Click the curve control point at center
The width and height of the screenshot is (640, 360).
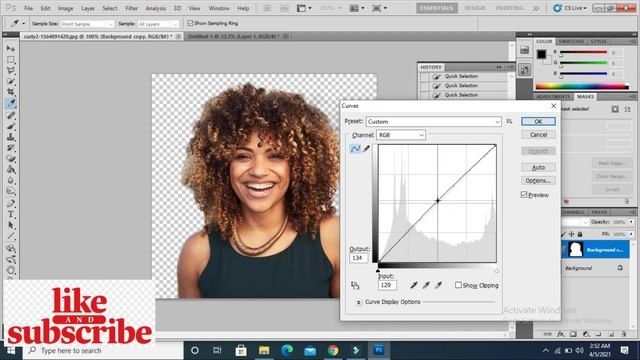point(438,200)
